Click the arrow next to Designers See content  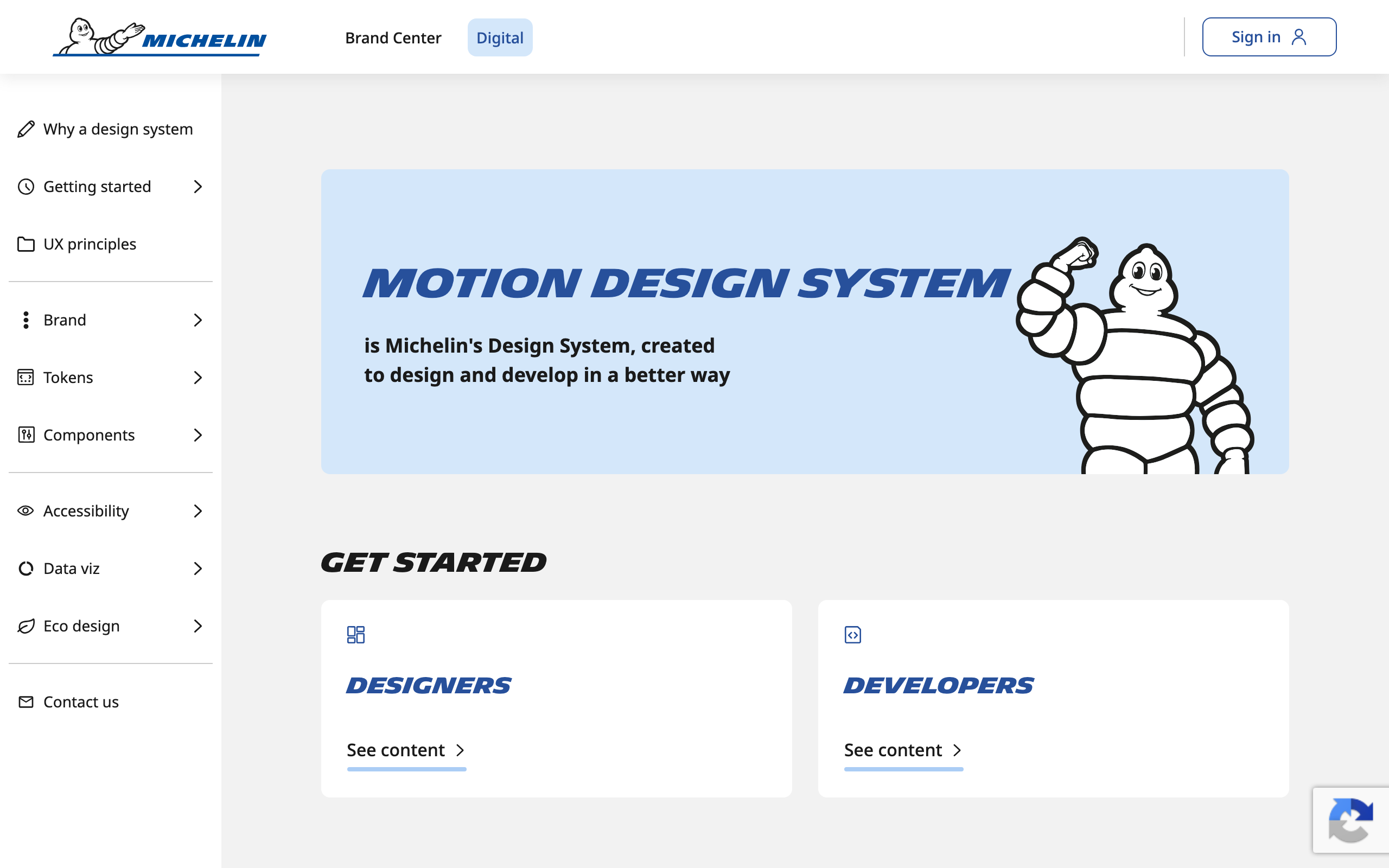[x=460, y=750]
